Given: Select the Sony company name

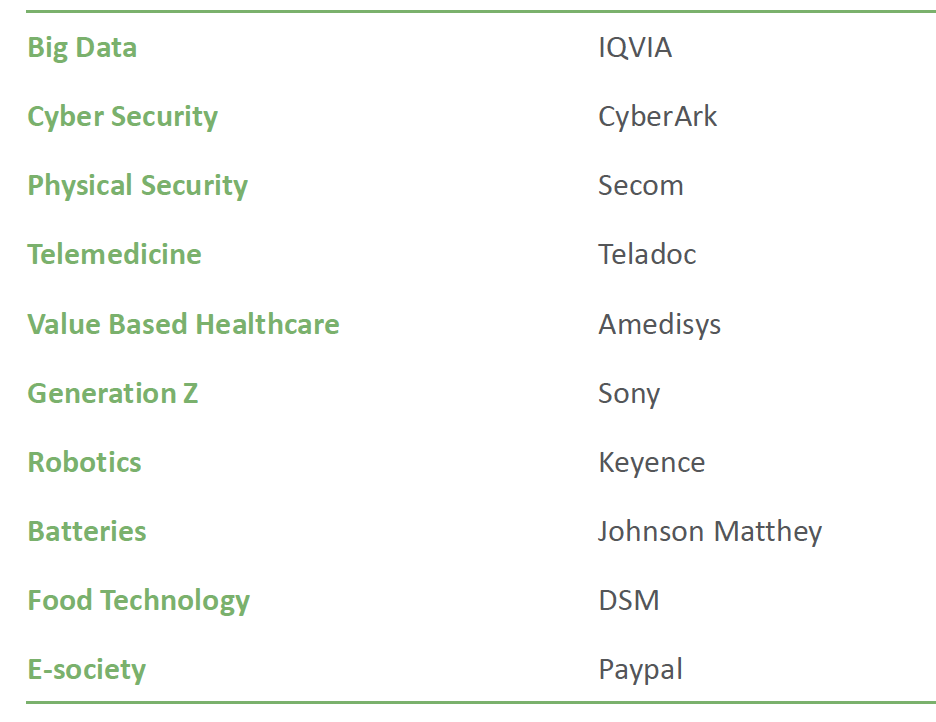Looking at the screenshot, I should point(628,393).
